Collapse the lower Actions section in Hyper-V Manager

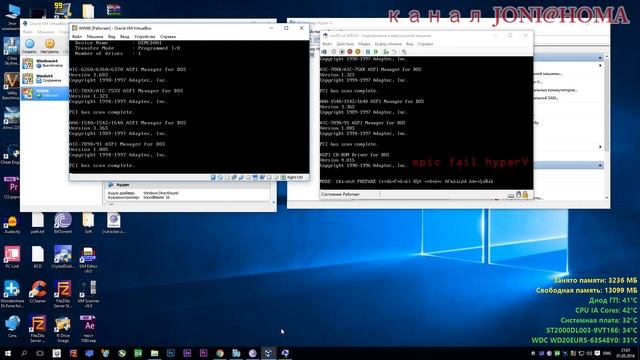[600, 165]
